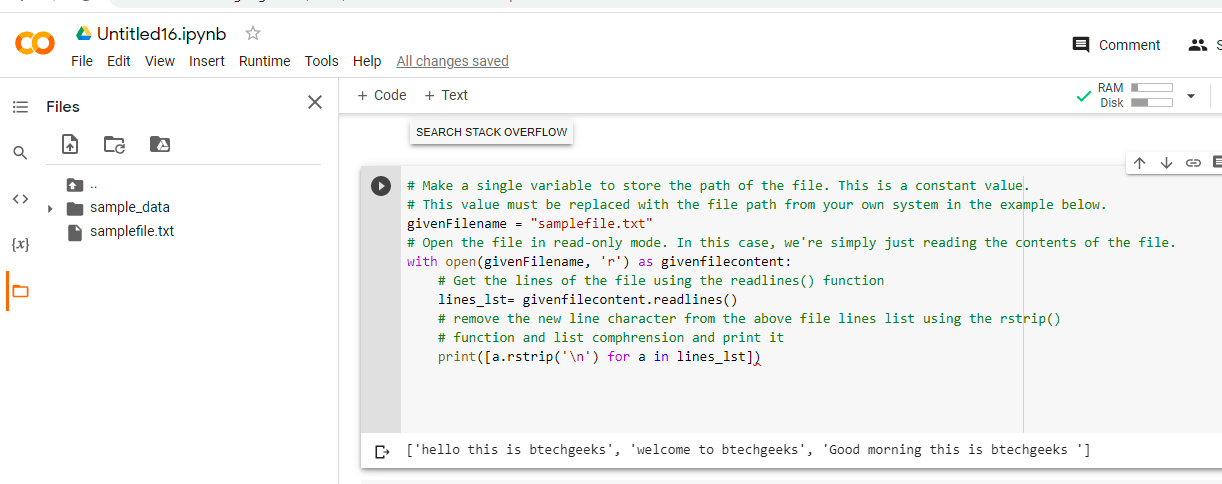
Task: Click the green connected checkmark
Action: 1083,97
